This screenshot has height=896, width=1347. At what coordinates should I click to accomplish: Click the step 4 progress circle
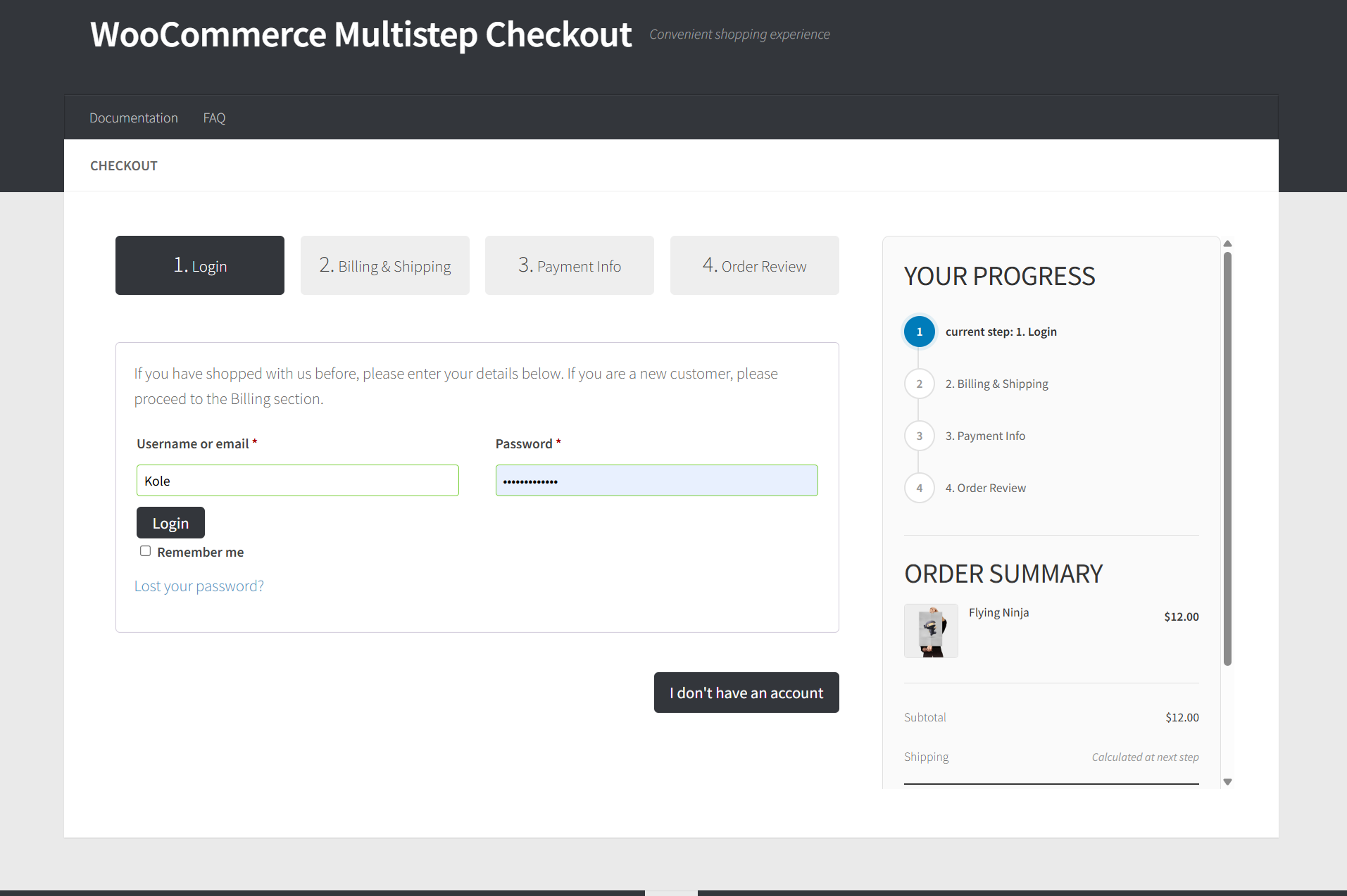click(x=919, y=488)
